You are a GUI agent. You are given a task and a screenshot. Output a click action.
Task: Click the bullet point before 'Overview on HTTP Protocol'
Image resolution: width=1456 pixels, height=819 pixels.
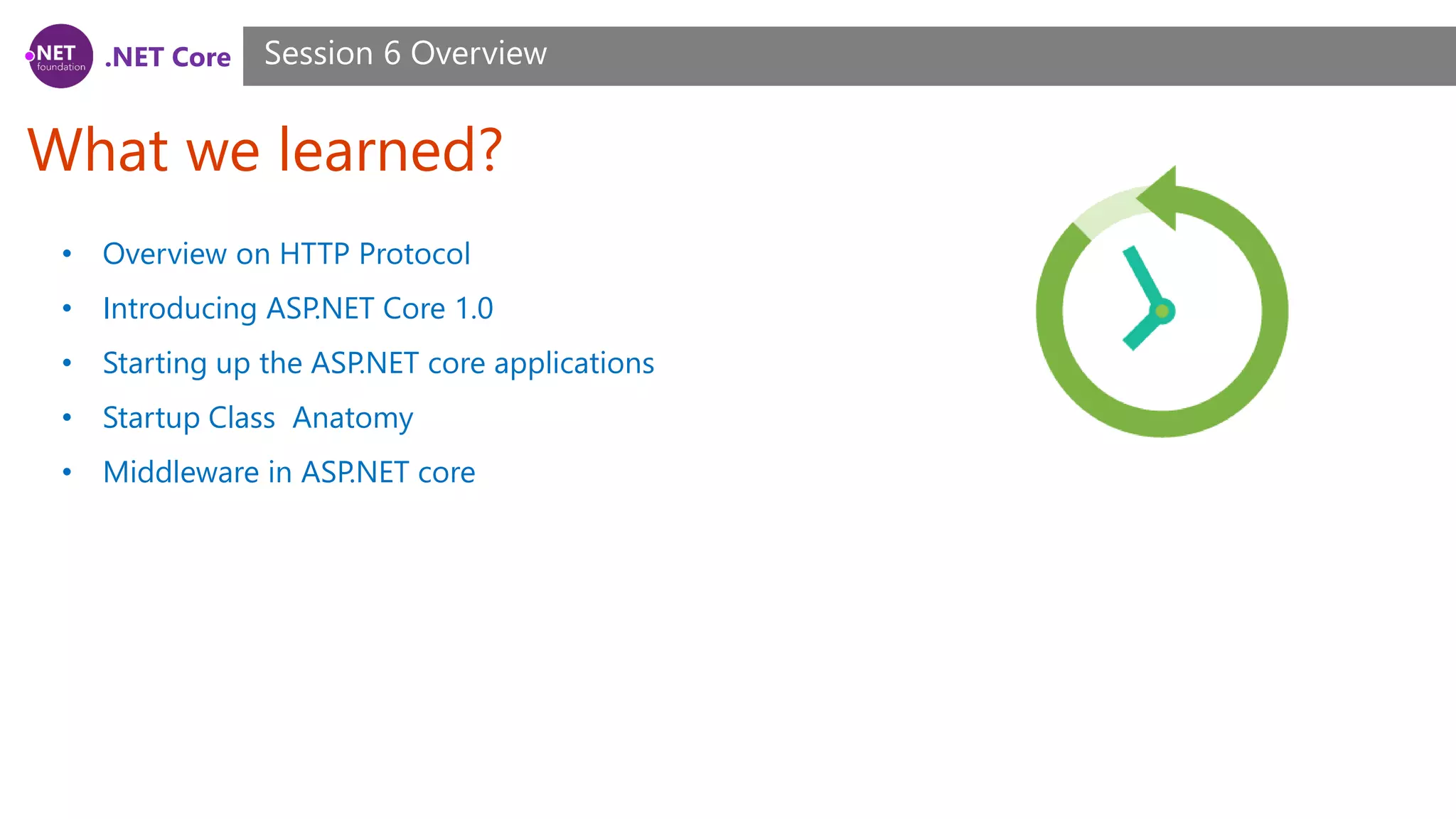(67, 254)
